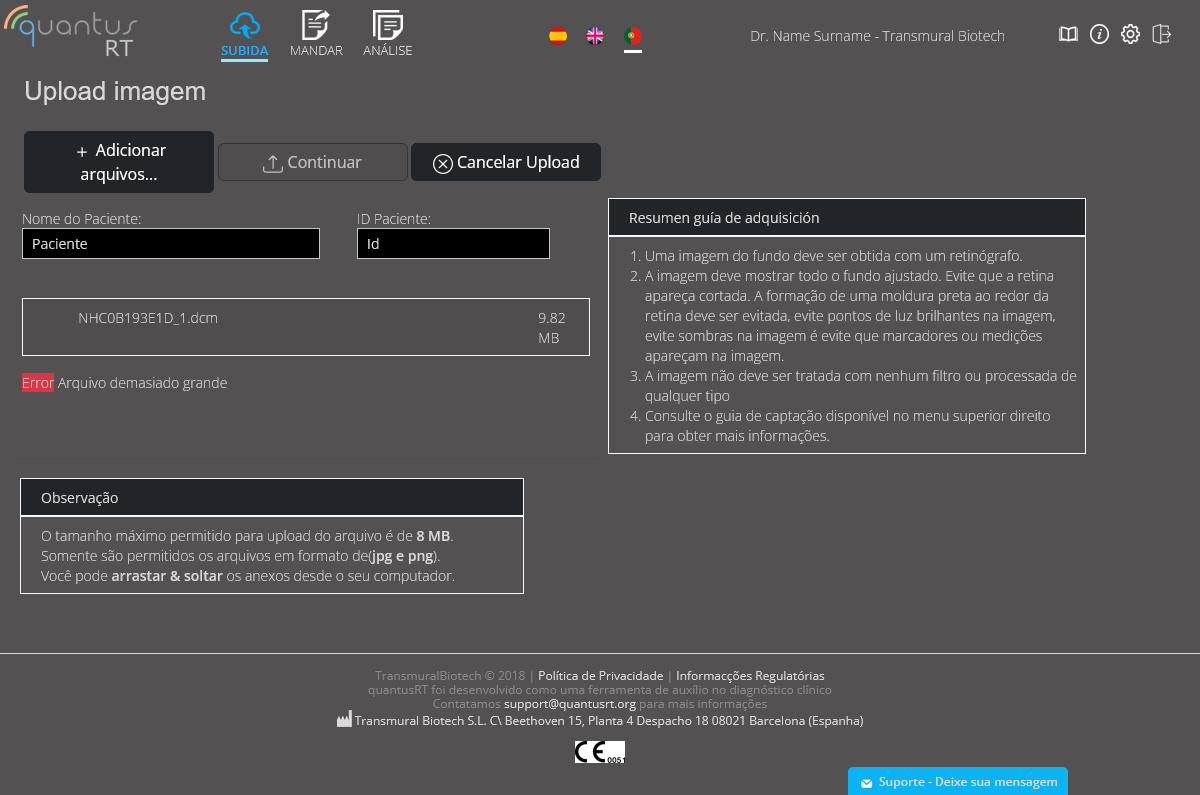Open the Subida upload tab
Viewport: 1200px width, 795px height.
(244, 35)
